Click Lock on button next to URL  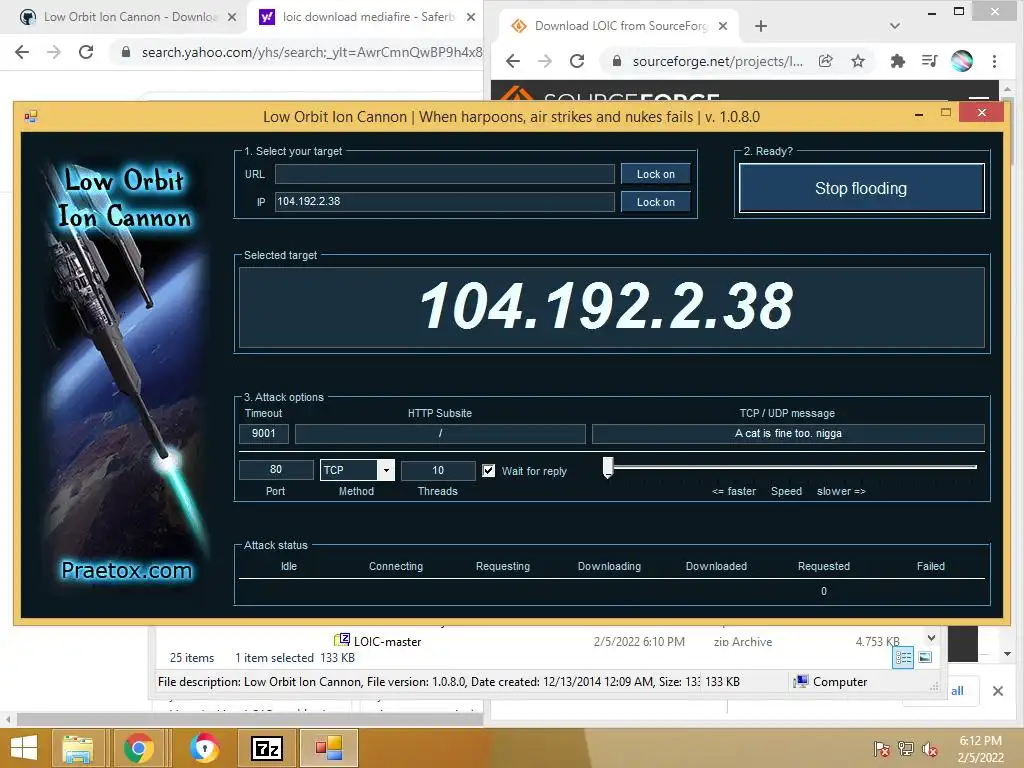(656, 174)
